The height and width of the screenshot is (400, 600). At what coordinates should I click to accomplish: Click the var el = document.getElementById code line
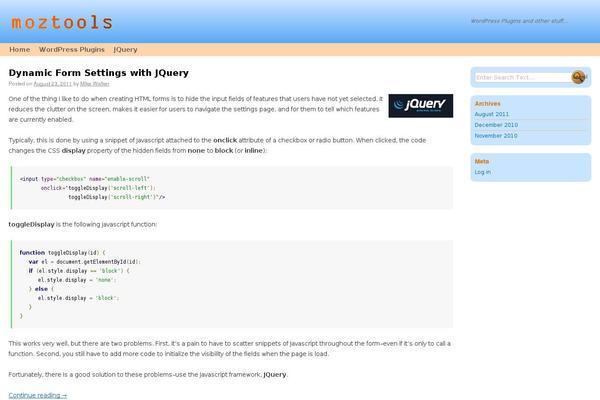(x=85, y=262)
